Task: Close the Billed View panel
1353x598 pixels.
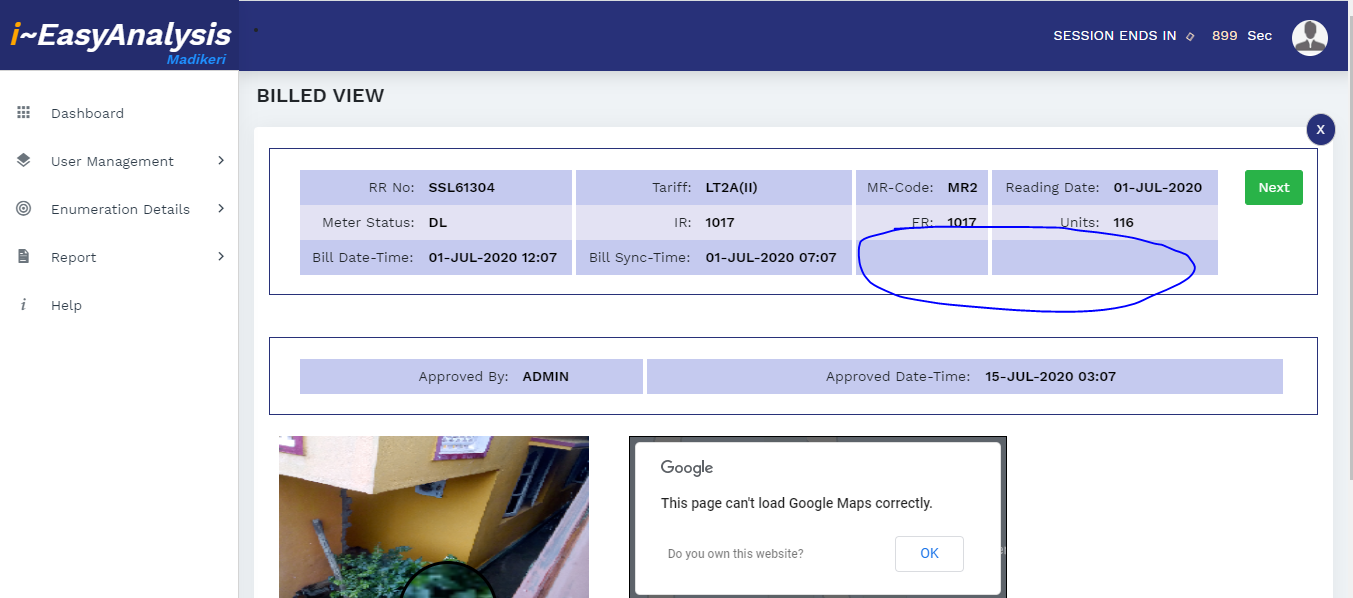Action: pos(1320,130)
